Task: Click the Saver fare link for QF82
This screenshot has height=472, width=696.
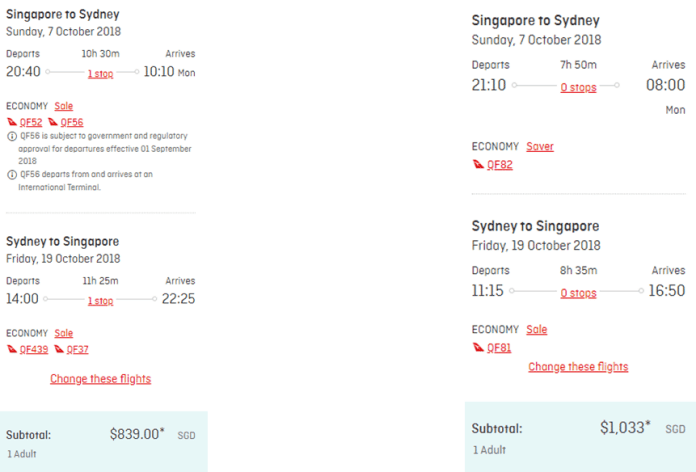Action: pos(540,147)
